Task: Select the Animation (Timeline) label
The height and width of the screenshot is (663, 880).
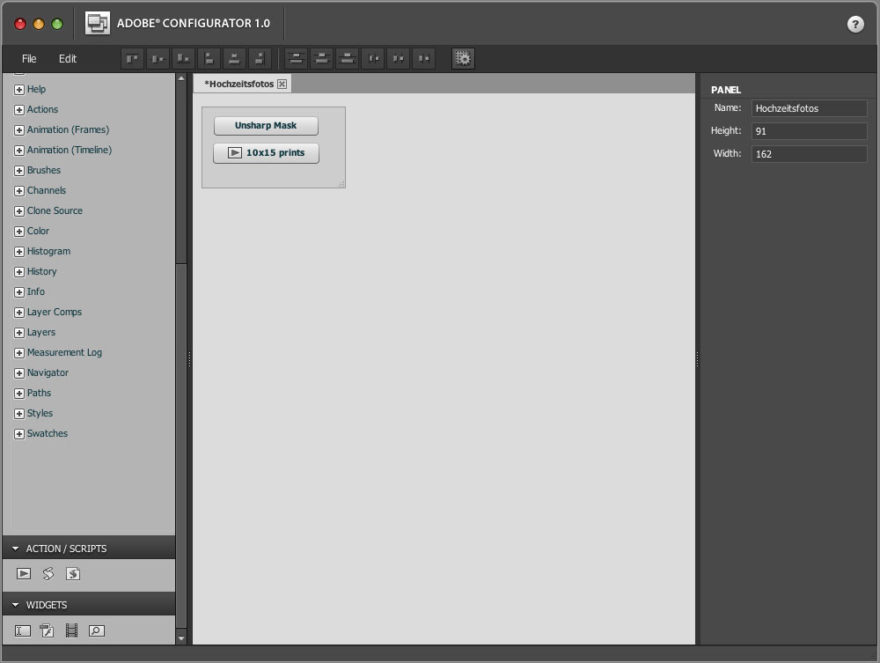Action: point(70,150)
